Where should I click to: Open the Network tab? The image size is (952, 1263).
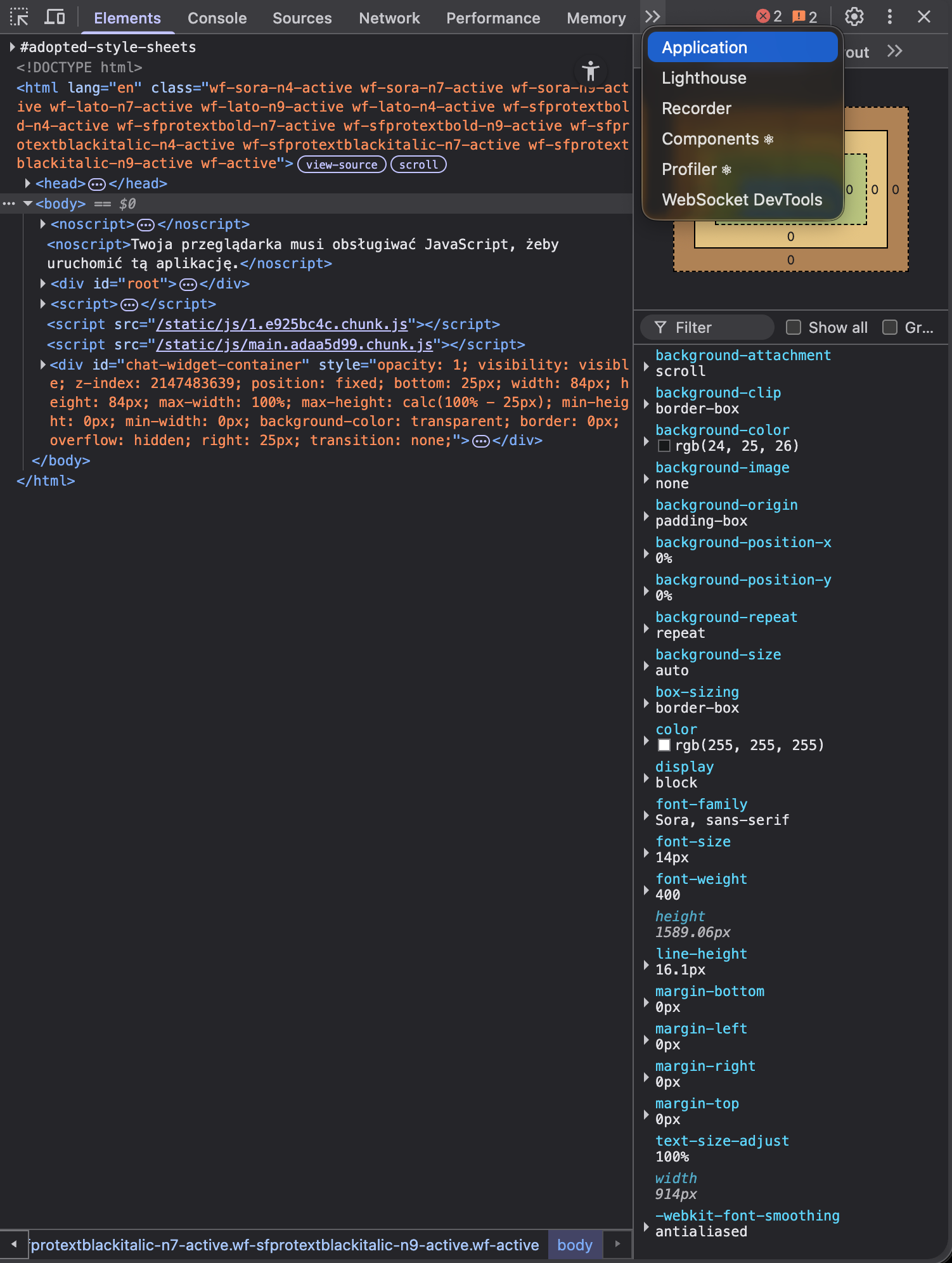(x=389, y=18)
